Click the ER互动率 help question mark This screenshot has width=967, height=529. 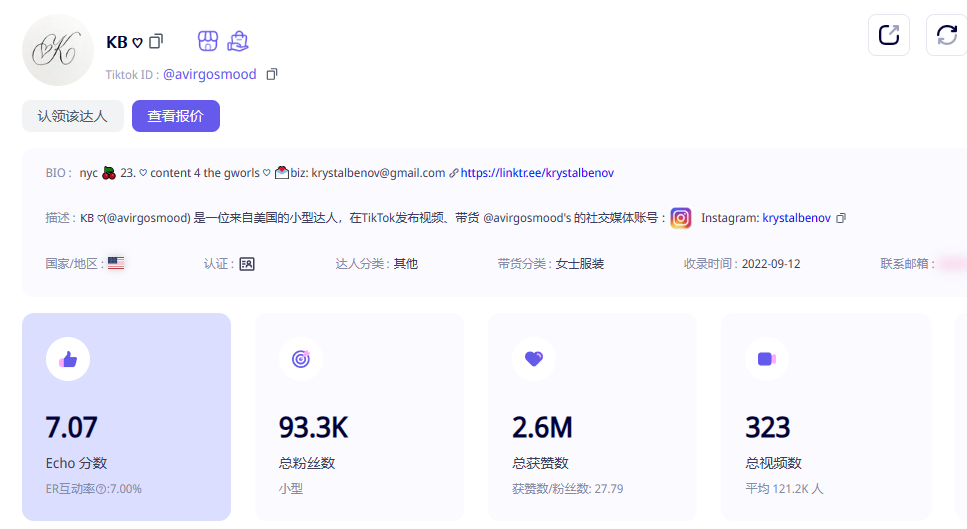click(101, 489)
